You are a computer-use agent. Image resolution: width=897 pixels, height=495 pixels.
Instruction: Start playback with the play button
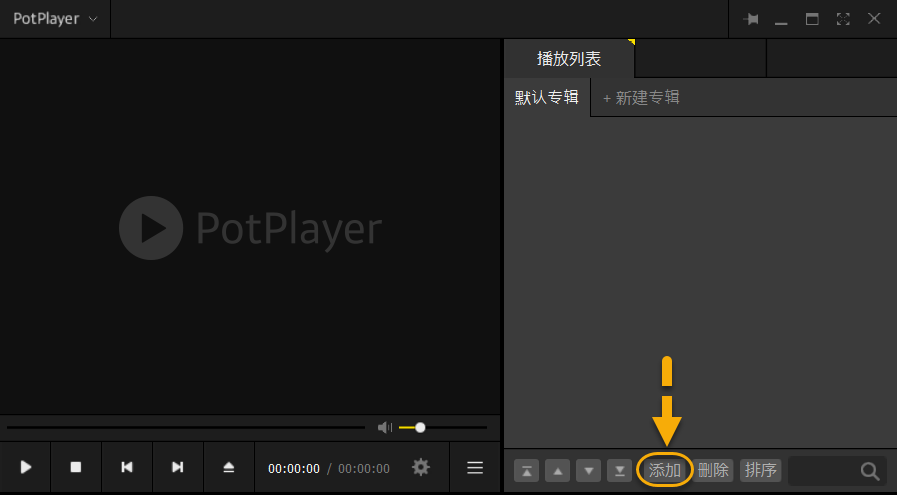pos(26,467)
